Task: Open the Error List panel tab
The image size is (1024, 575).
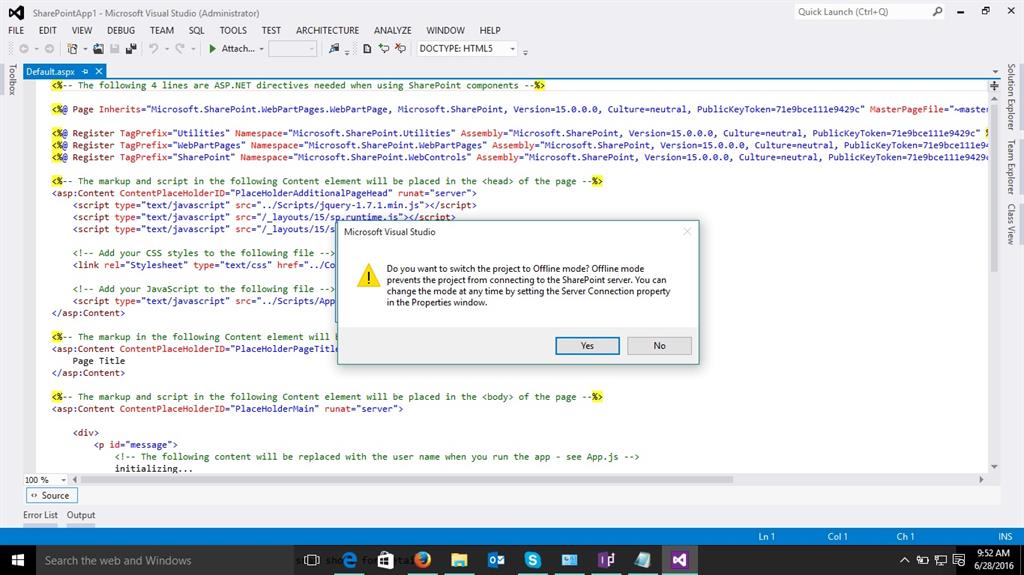Action: pos(40,515)
